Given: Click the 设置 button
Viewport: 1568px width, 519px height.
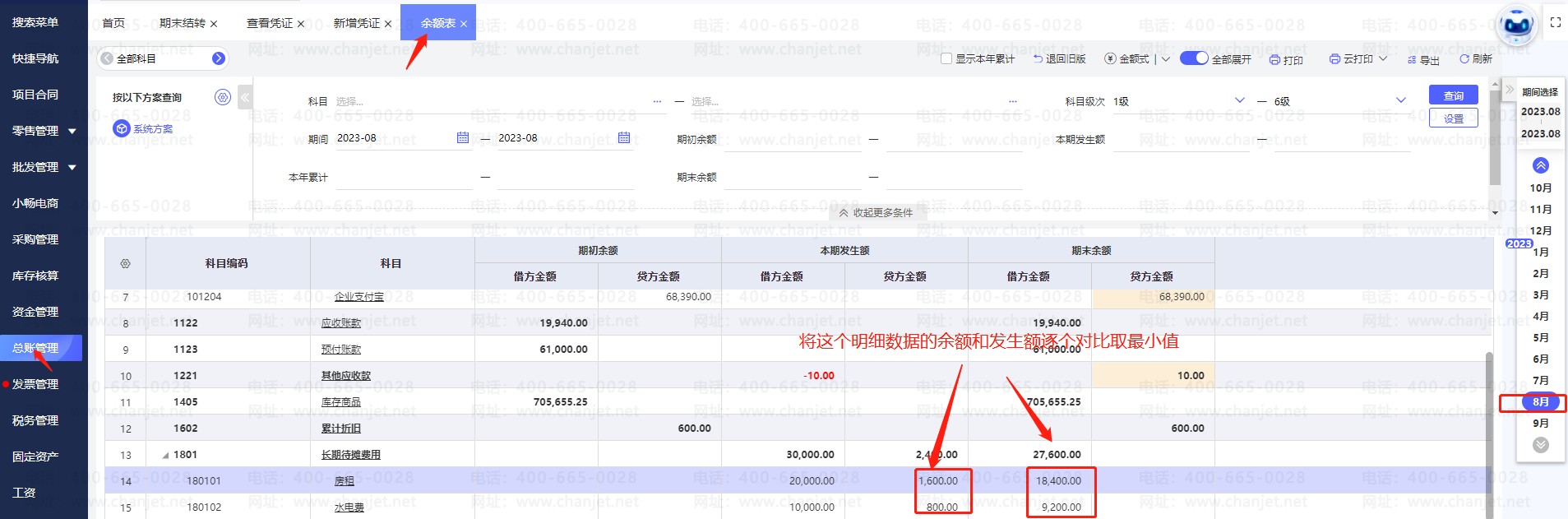Looking at the screenshot, I should point(1453,118).
